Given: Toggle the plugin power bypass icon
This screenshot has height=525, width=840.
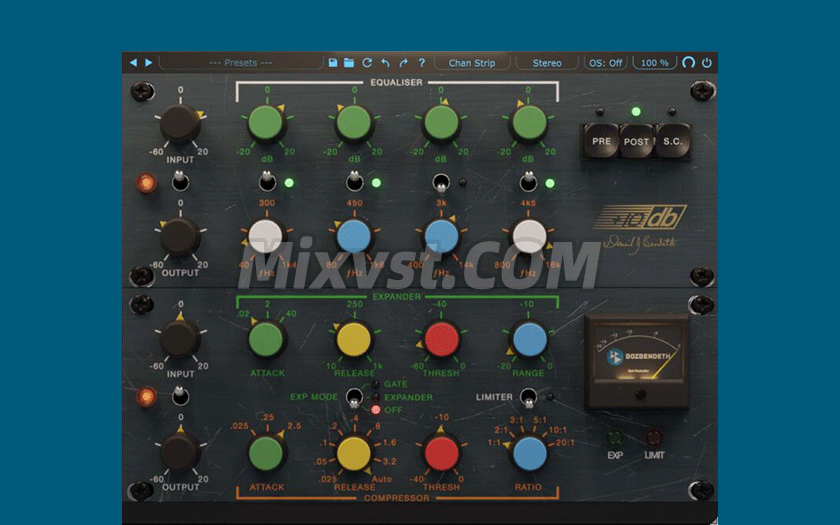Looking at the screenshot, I should coord(707,63).
